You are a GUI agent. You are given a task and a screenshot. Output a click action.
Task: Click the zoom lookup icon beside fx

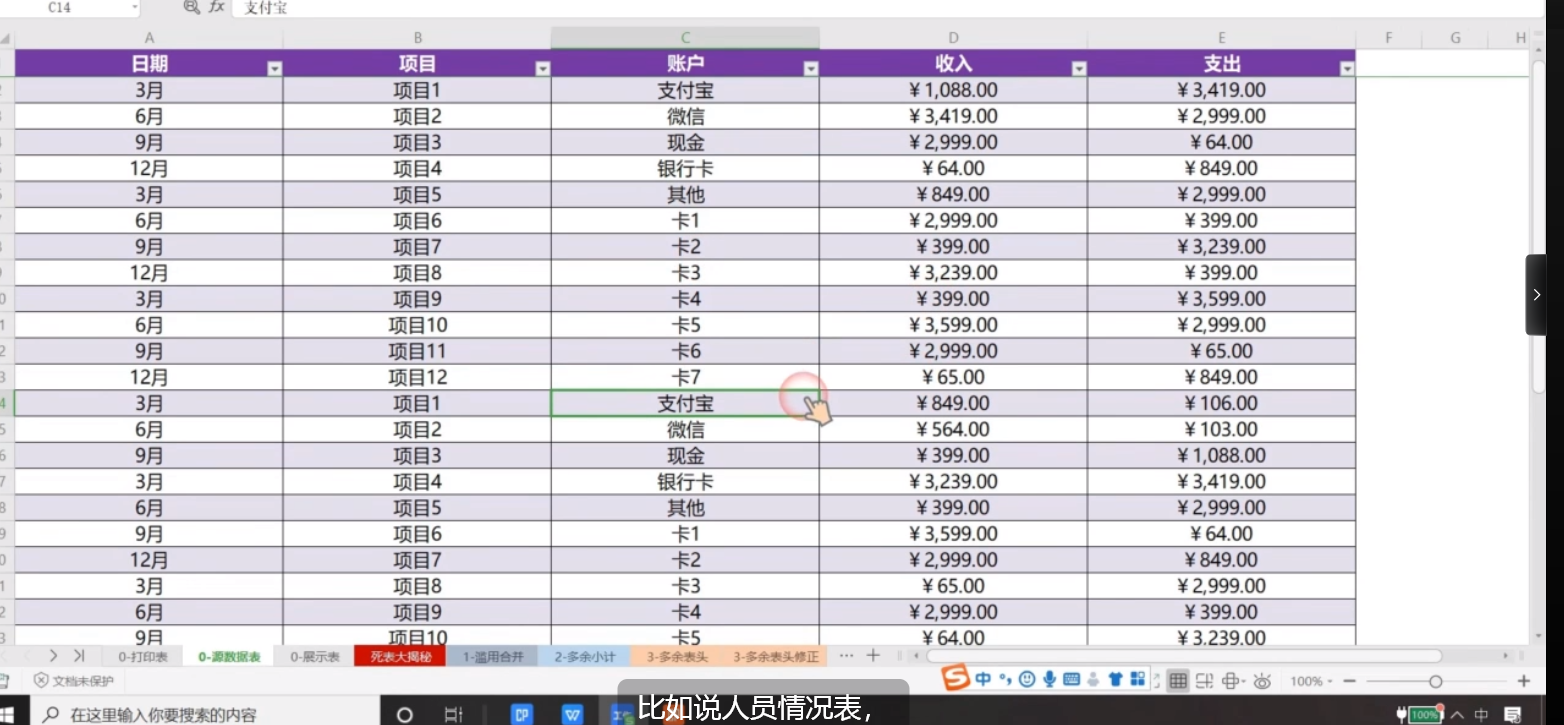[x=191, y=7]
